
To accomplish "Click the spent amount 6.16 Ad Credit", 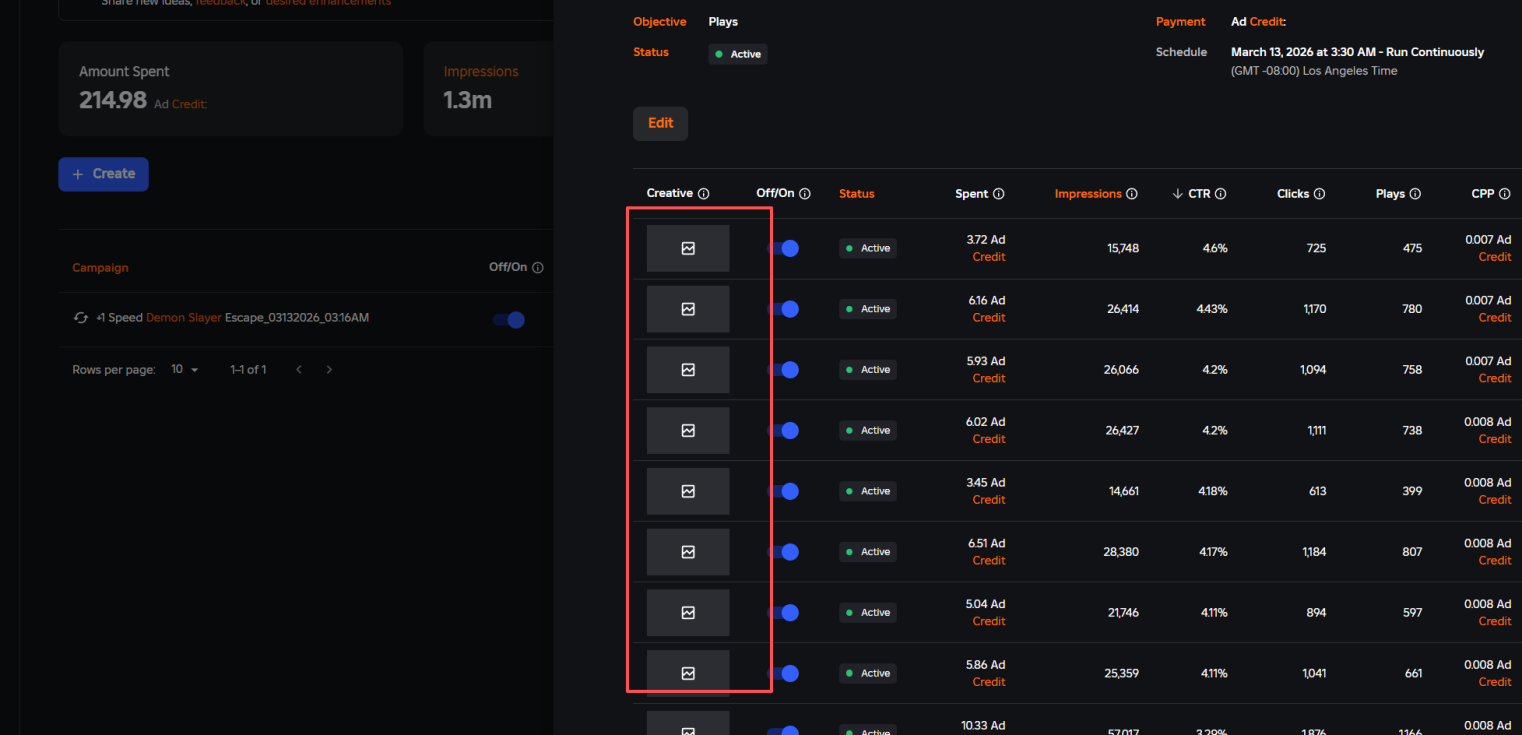I will [x=986, y=309].
